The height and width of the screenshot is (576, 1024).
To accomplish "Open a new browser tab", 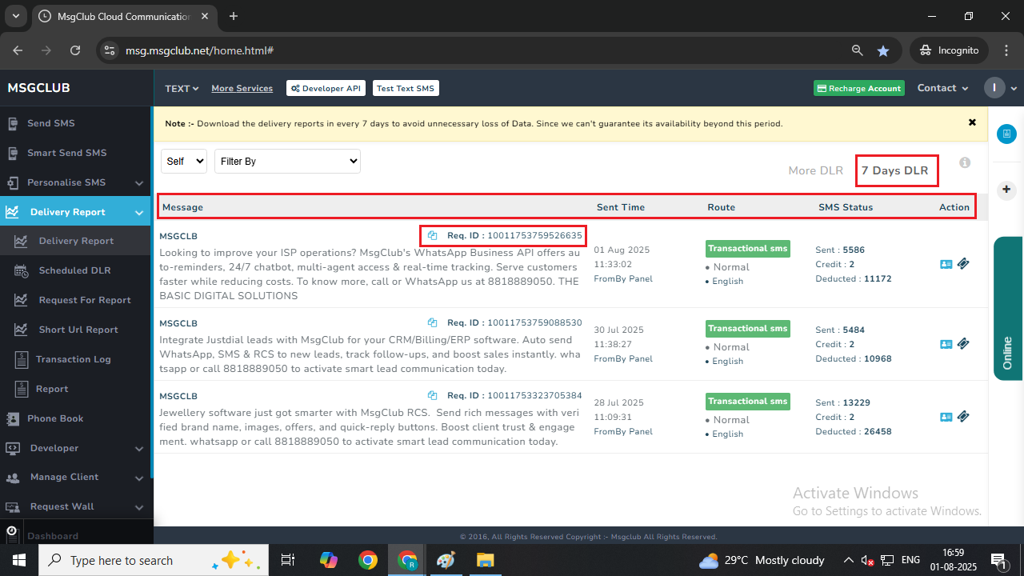I will click(x=233, y=16).
